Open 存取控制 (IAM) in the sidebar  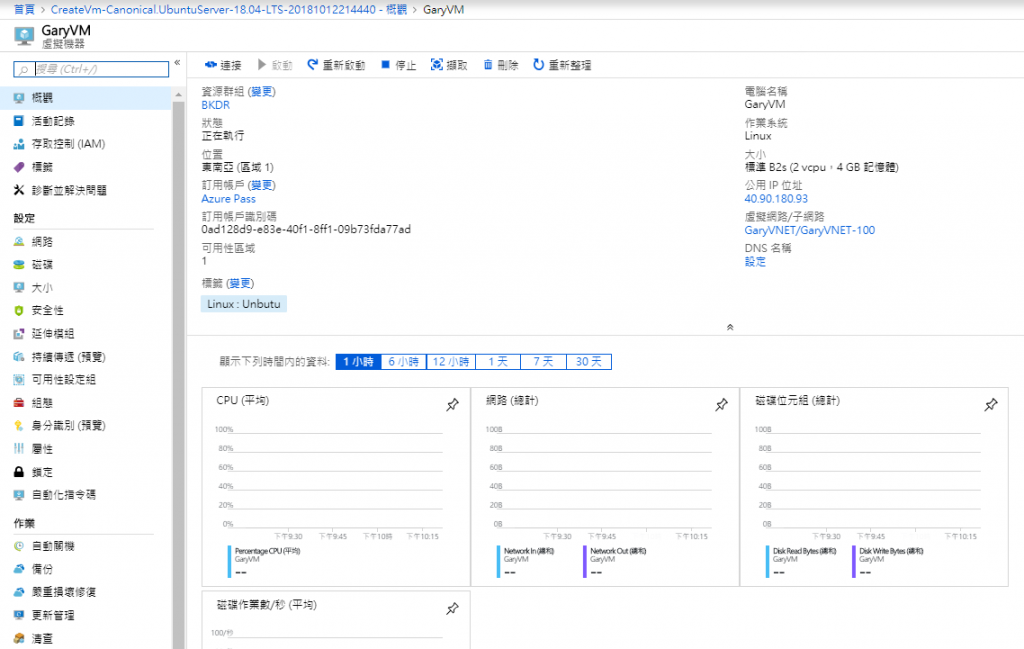tap(85, 144)
